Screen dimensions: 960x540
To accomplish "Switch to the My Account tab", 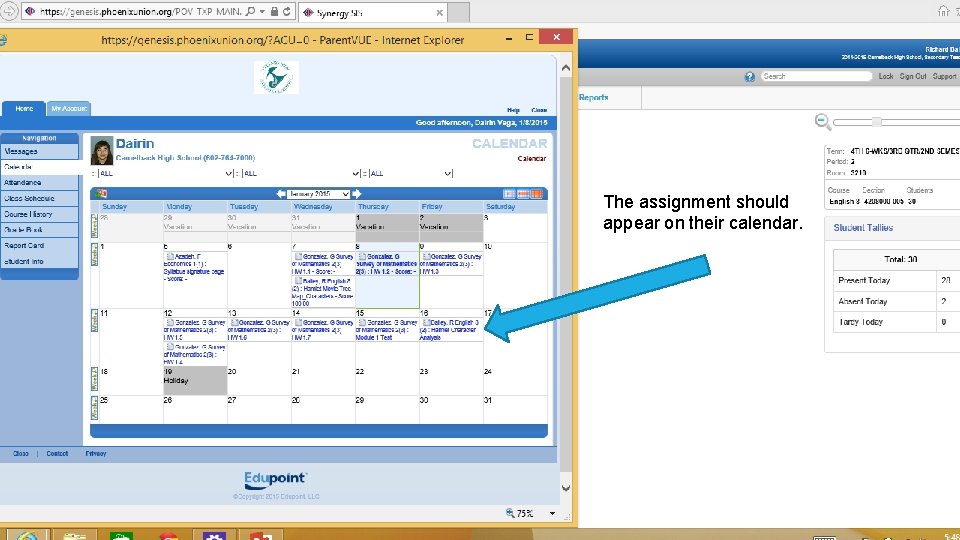I will point(69,108).
